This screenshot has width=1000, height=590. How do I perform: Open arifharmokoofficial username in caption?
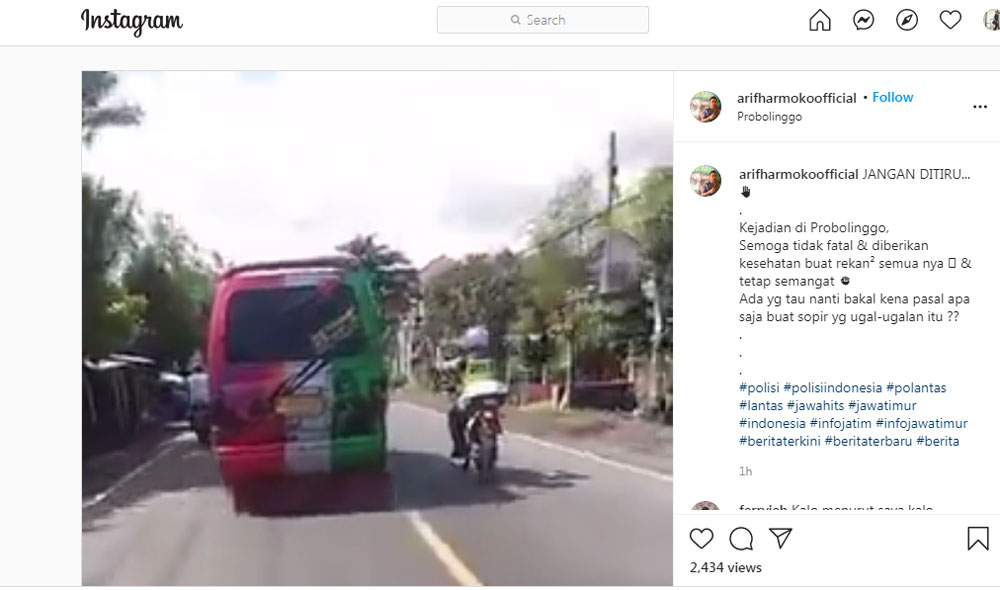point(798,174)
